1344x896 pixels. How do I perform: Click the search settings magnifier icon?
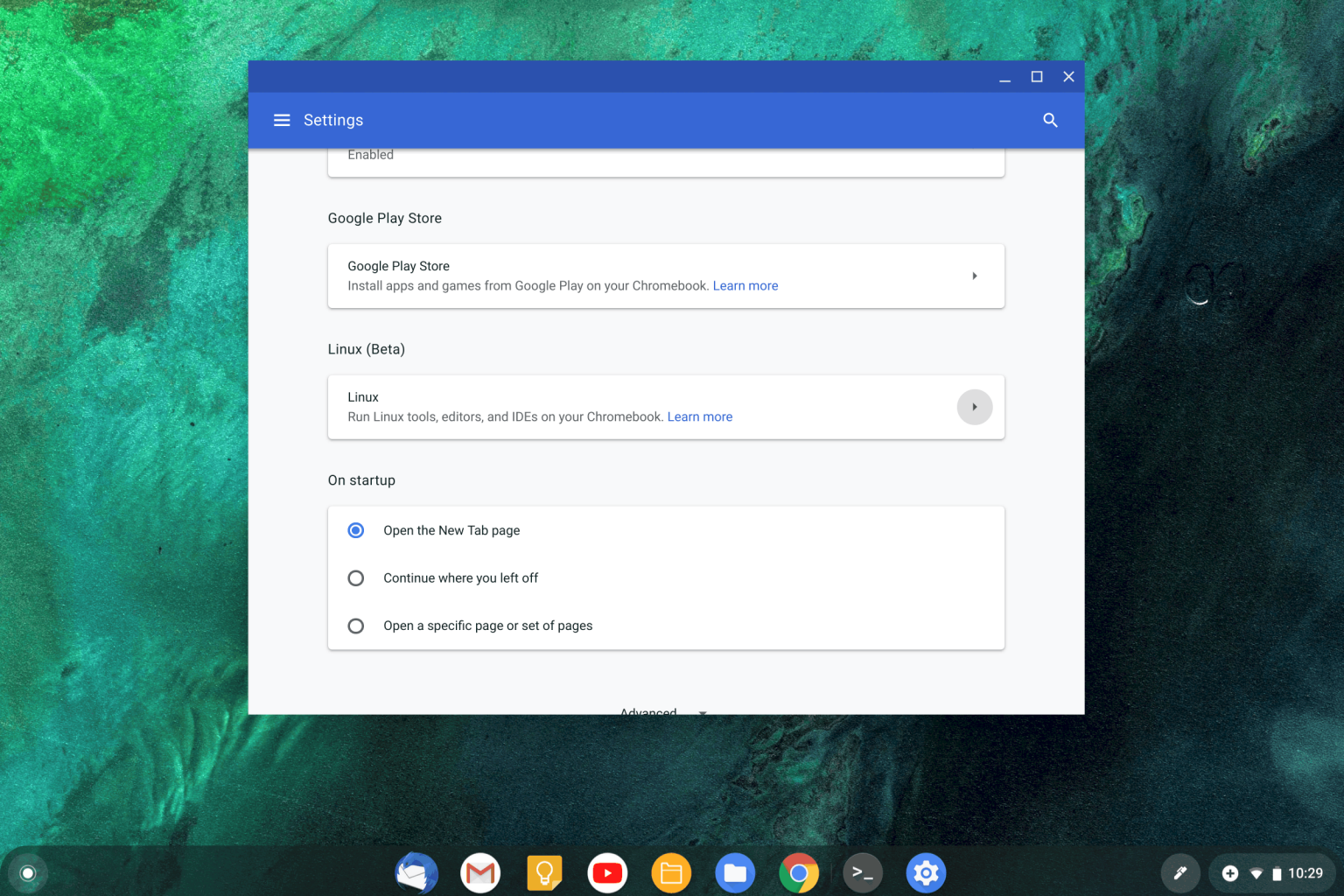pyautogui.click(x=1050, y=121)
